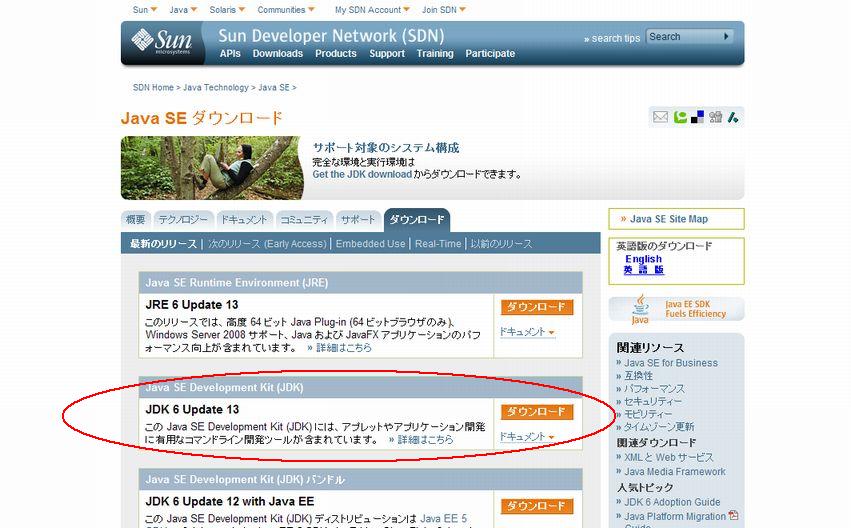Open パフォーマンス related resource link

click(x=655, y=389)
